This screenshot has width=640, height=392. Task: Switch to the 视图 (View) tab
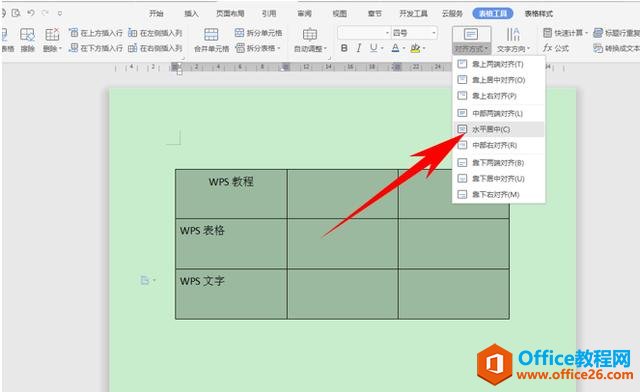click(x=340, y=13)
